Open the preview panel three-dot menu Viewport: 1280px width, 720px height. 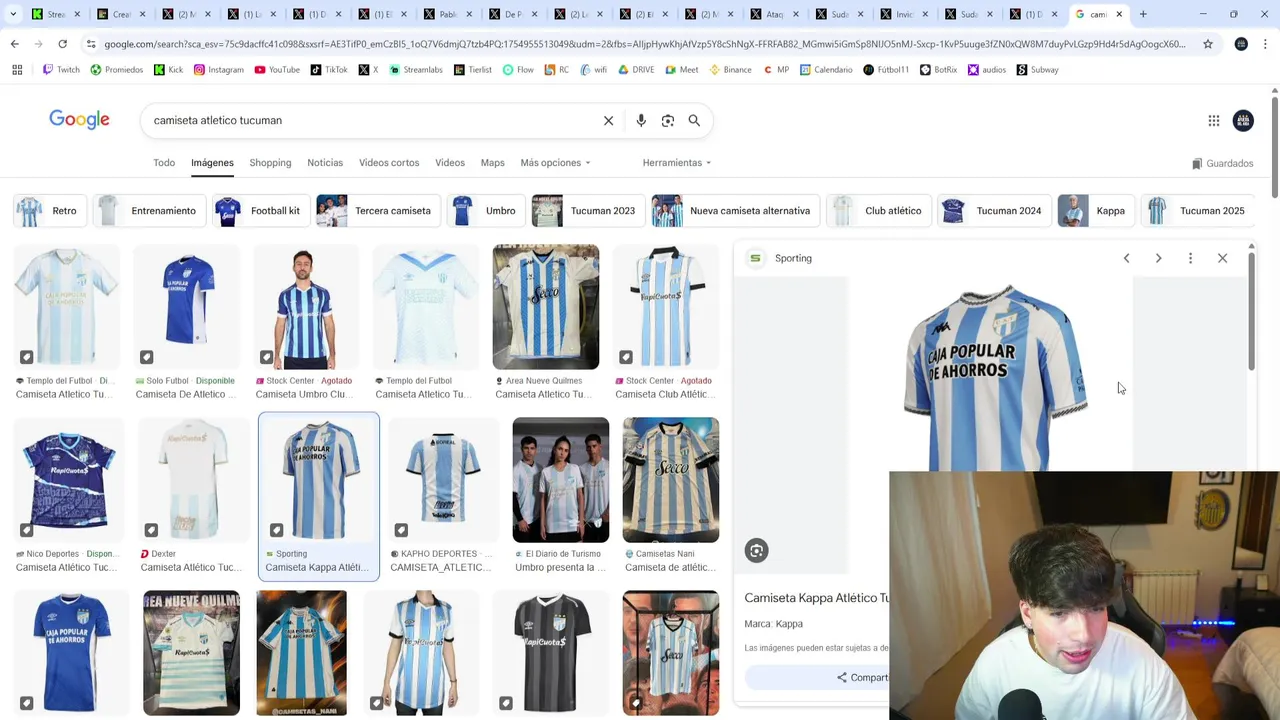click(1190, 258)
